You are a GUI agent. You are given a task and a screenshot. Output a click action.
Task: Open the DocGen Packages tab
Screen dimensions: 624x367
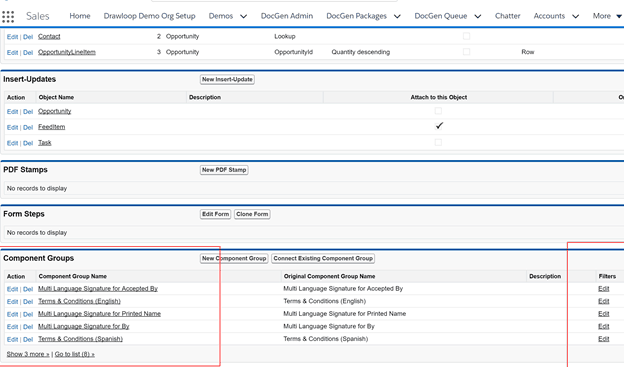point(356,16)
